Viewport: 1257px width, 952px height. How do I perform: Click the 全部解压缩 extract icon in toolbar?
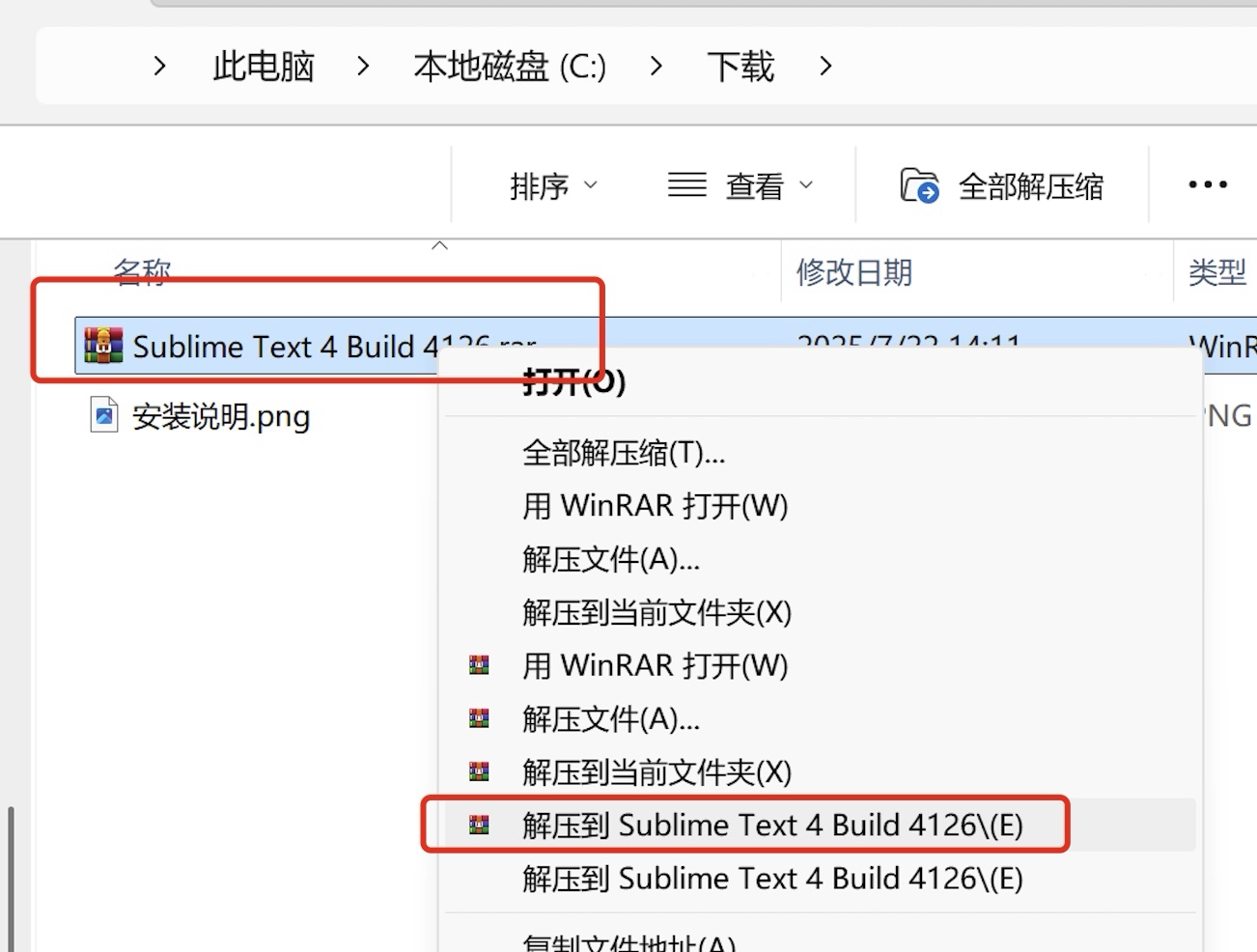920,185
